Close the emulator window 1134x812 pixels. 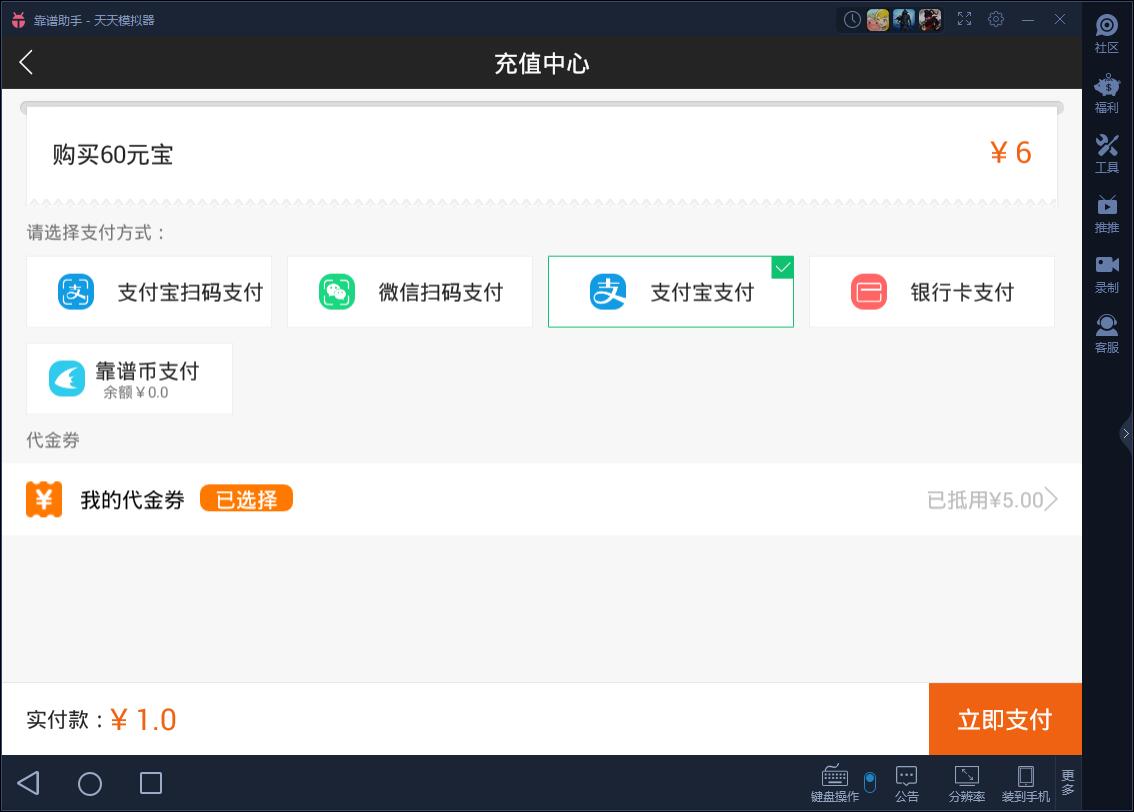click(x=1060, y=20)
